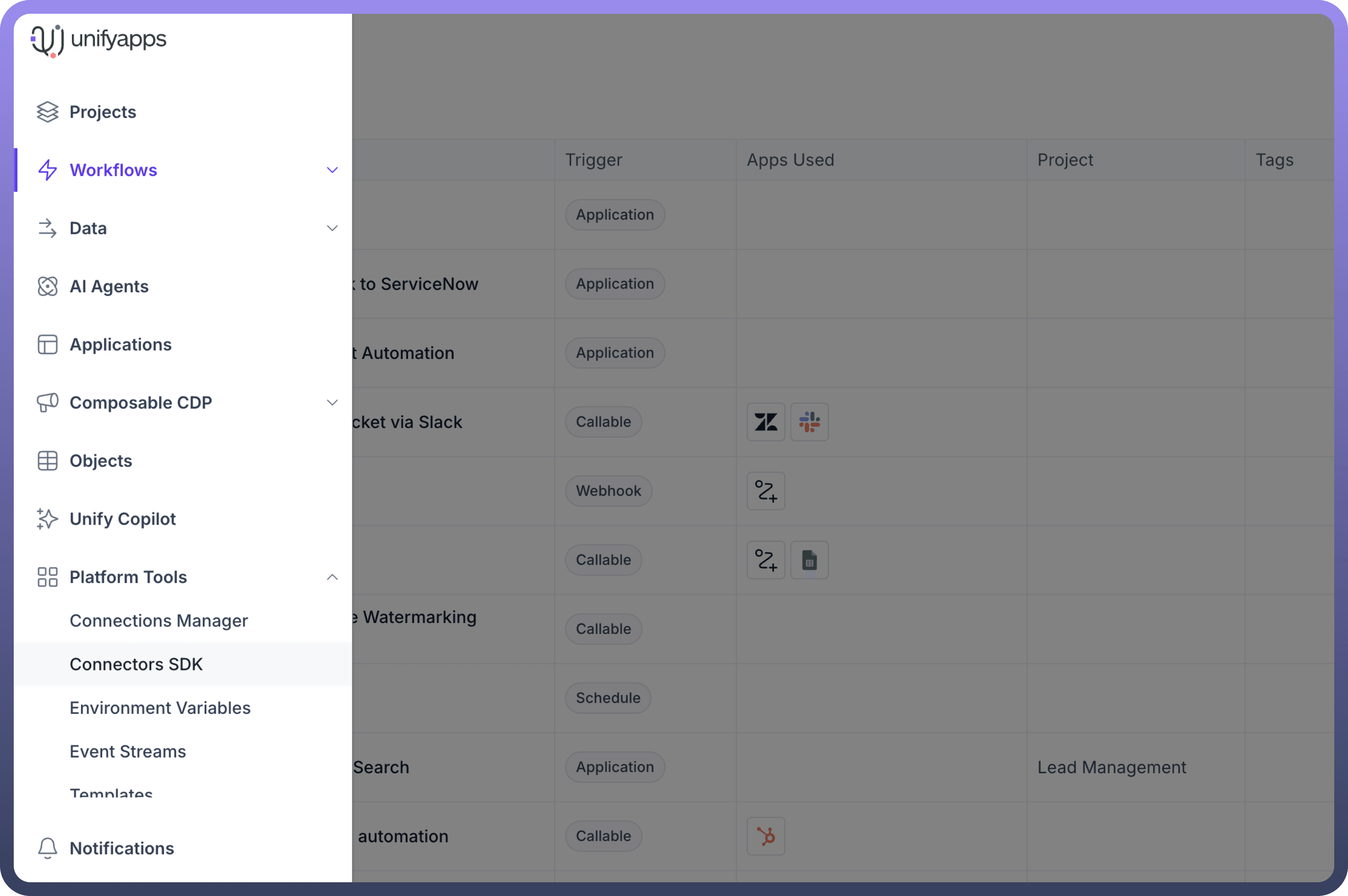Click the Notifications bell icon

(x=47, y=849)
